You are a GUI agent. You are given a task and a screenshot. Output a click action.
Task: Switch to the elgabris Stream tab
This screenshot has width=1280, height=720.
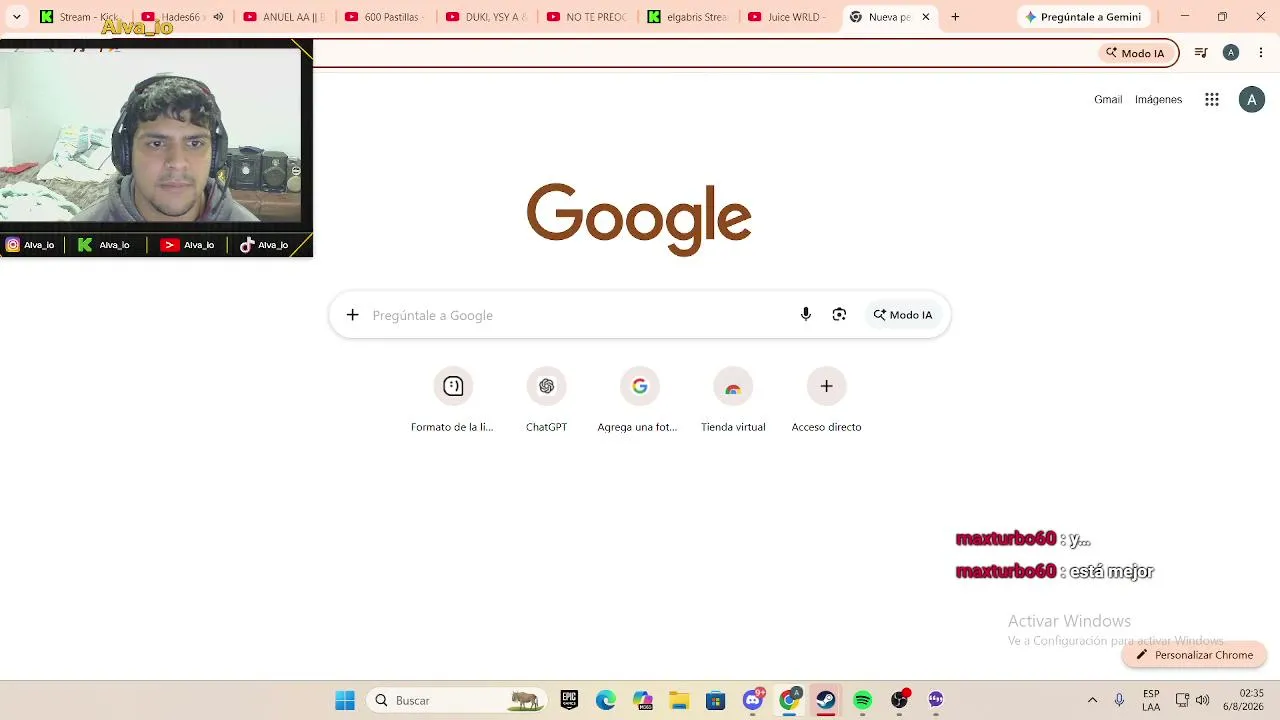(688, 17)
